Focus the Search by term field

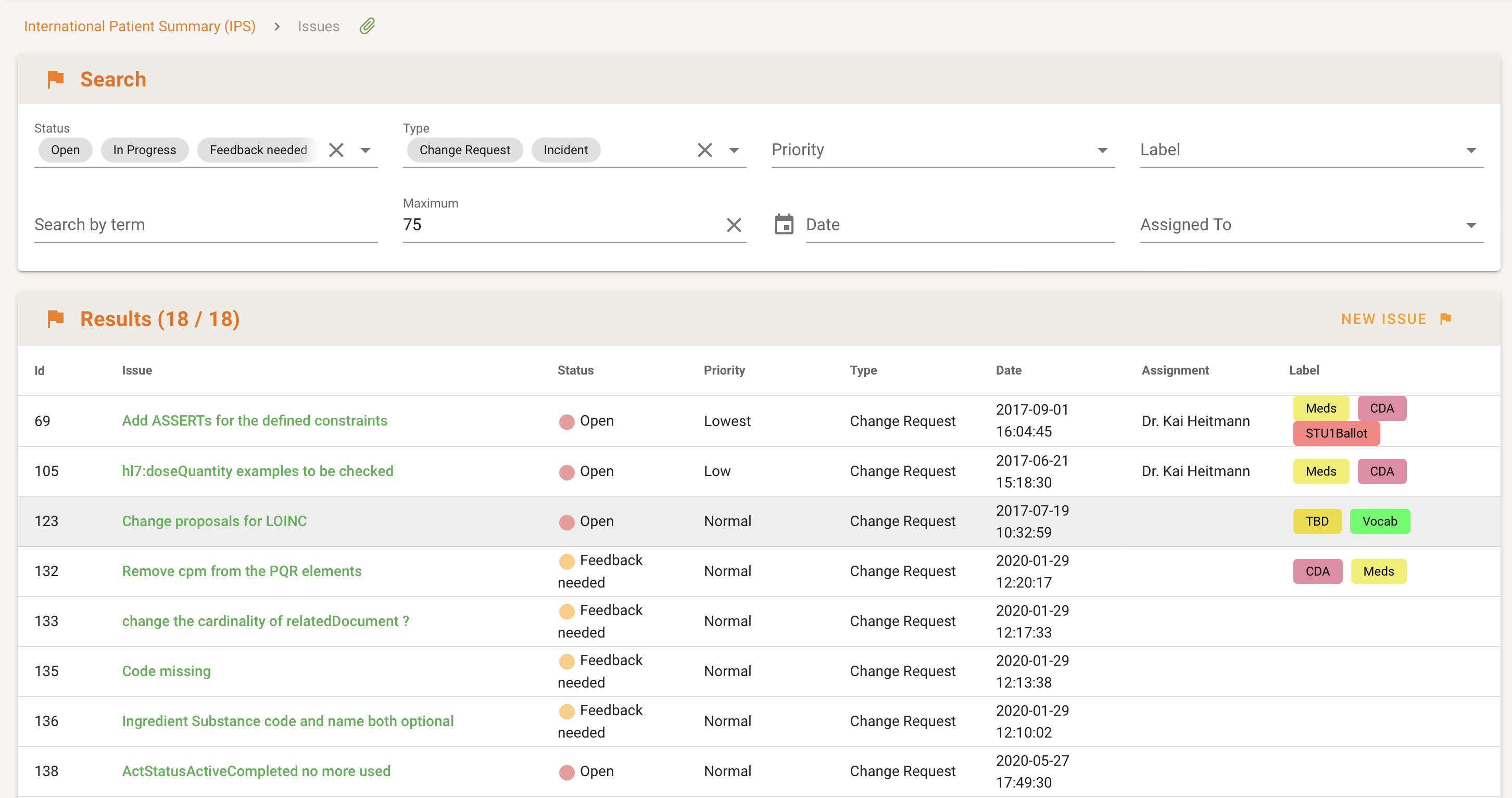click(206, 225)
